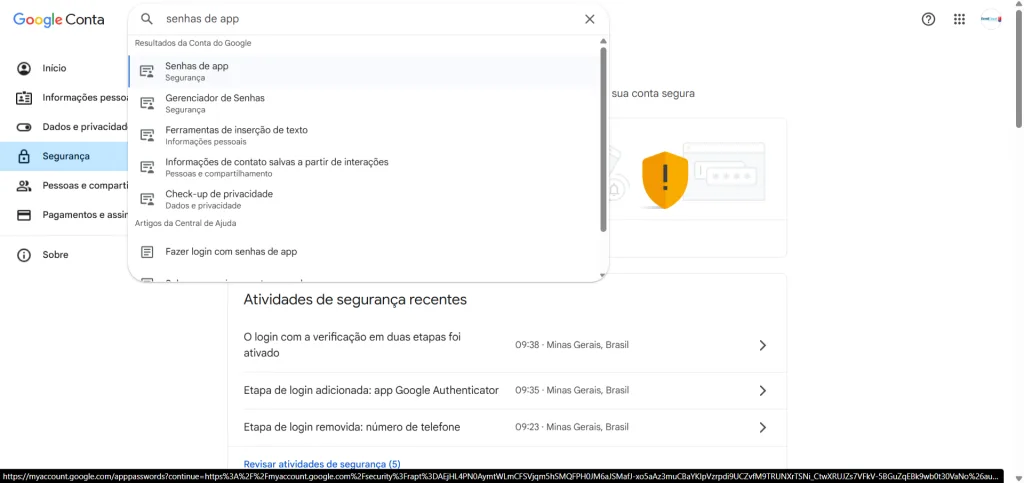
Task: Click the Segurança padlock icon
Action: click(24, 157)
